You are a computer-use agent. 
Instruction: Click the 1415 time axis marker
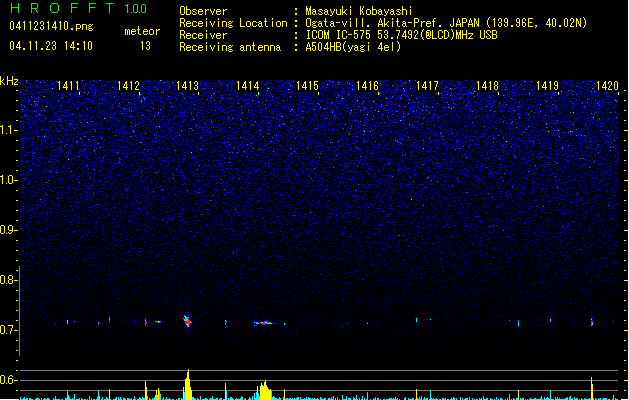[307, 86]
